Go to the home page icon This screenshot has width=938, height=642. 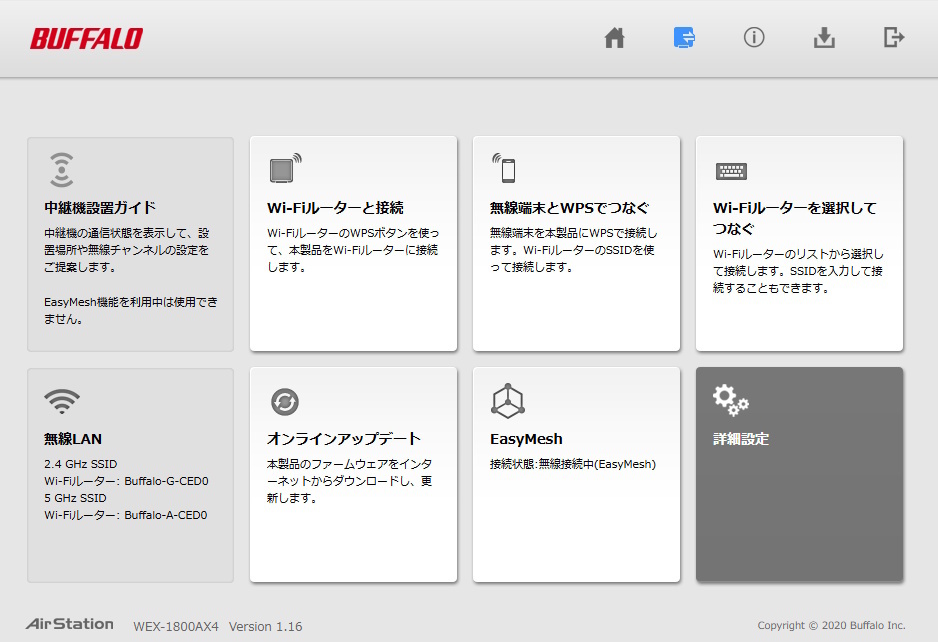click(614, 38)
